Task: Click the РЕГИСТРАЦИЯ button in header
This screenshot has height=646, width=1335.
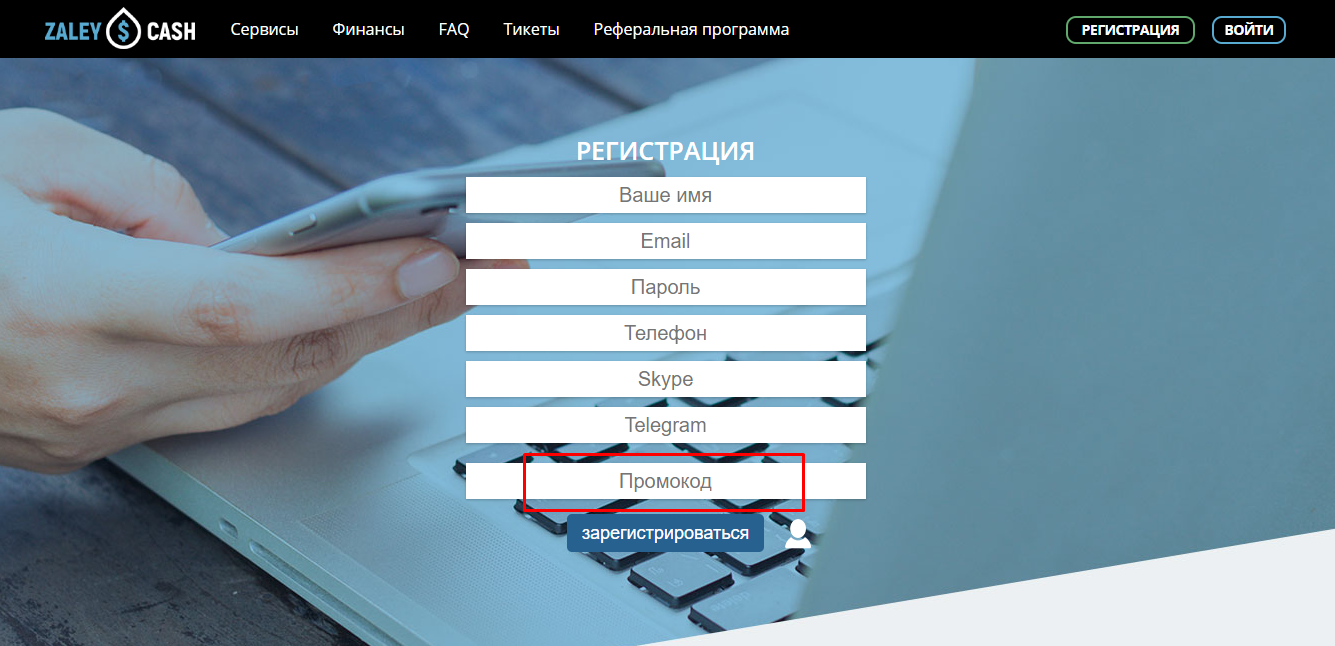Action: (1130, 30)
